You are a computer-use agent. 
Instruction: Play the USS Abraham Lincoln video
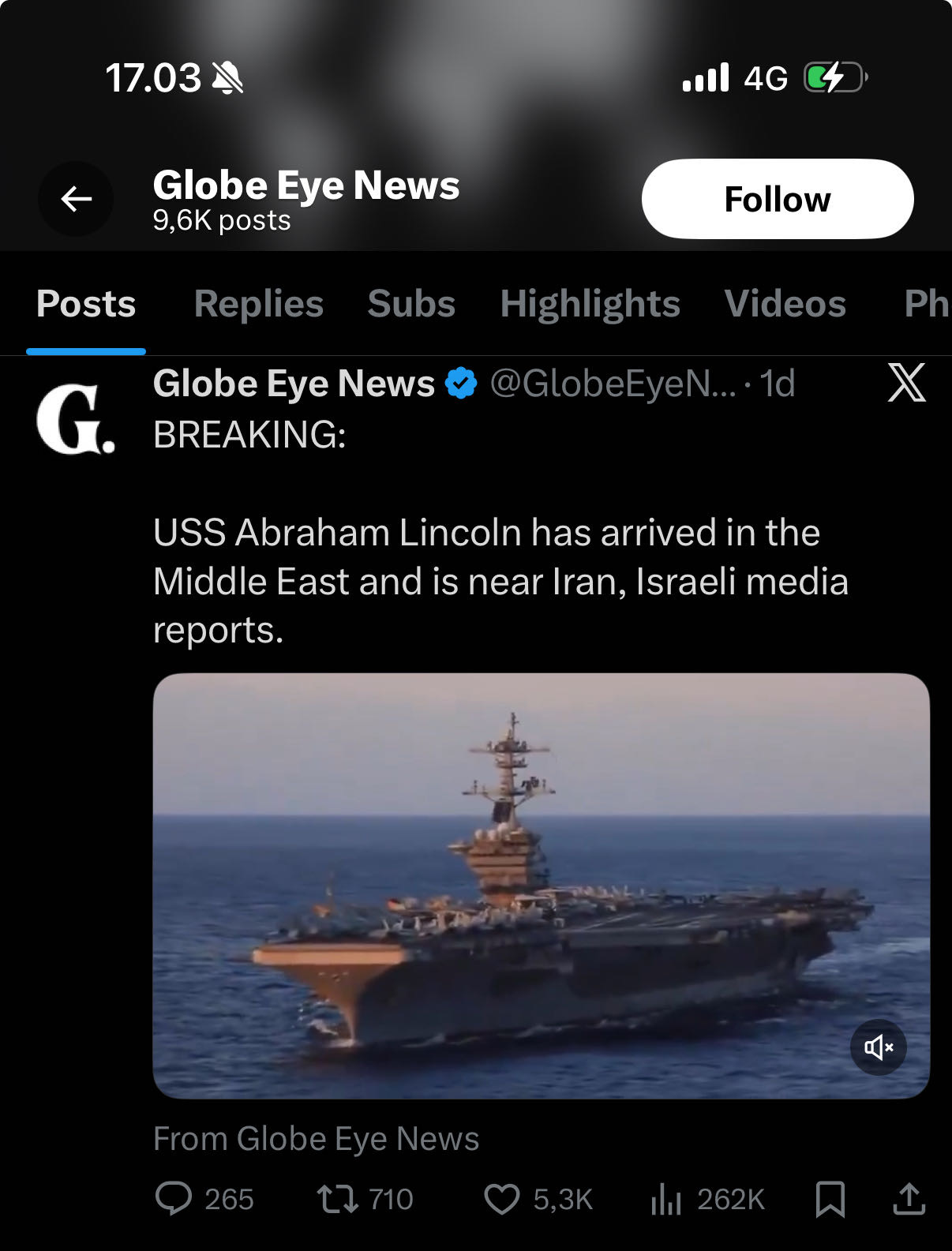pyautogui.click(x=542, y=886)
